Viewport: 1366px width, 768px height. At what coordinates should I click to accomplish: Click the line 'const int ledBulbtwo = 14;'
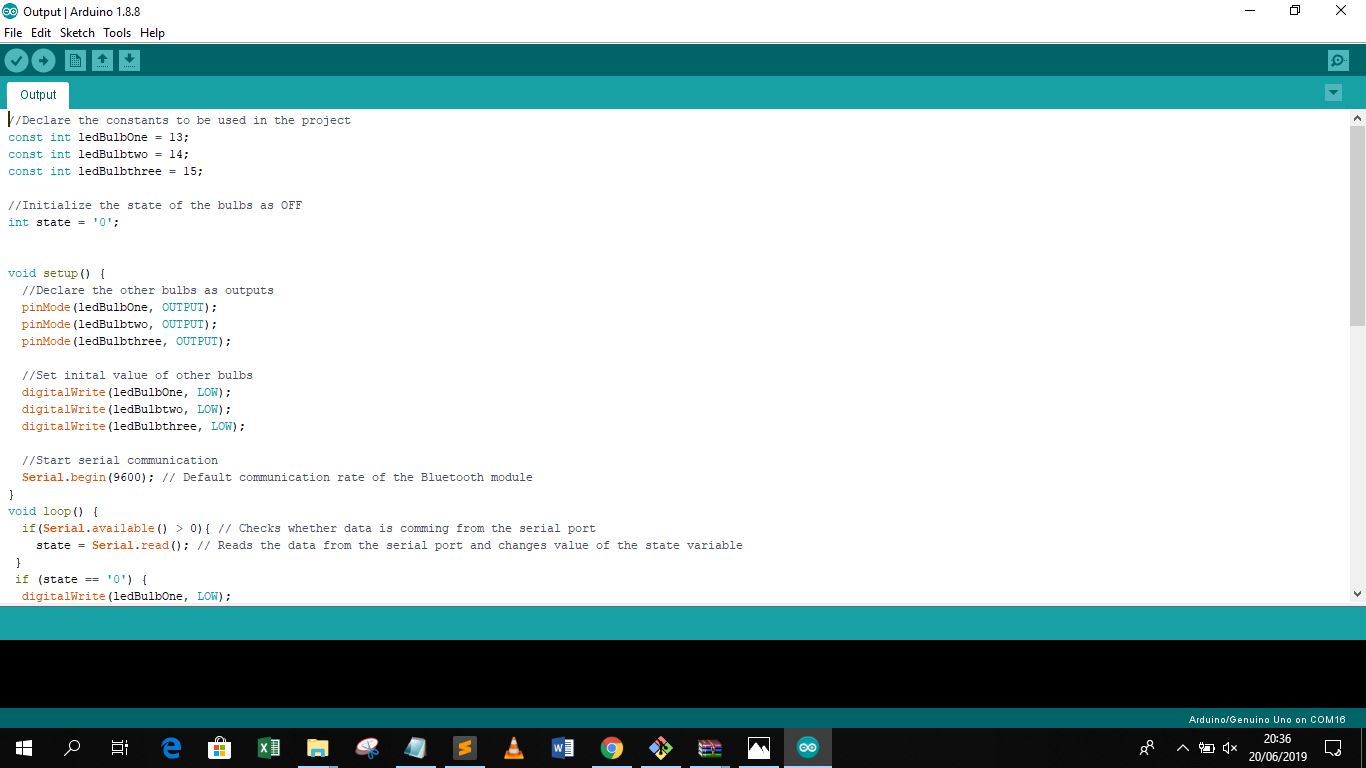[x=98, y=154]
